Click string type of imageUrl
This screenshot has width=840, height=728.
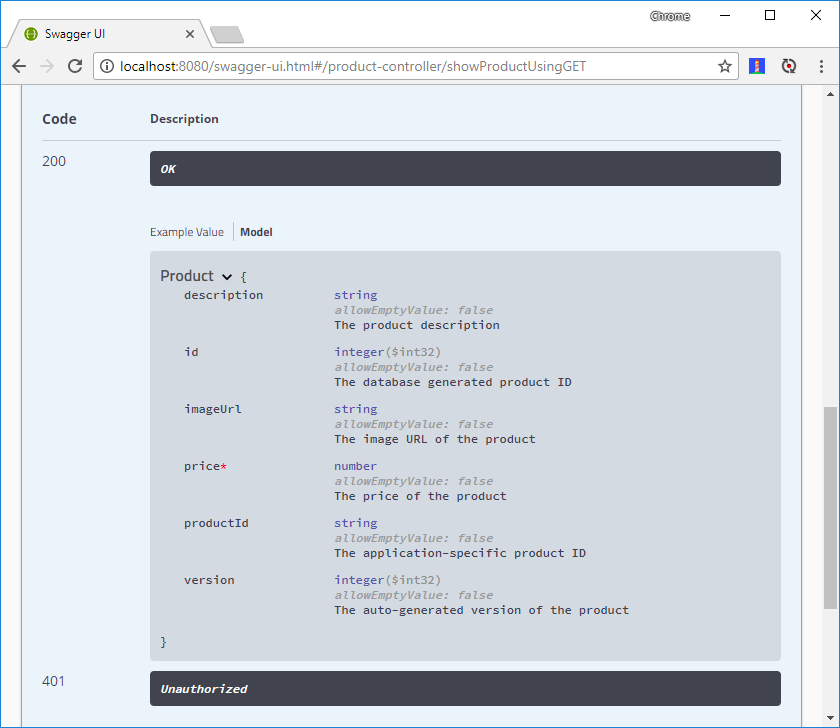pos(356,409)
